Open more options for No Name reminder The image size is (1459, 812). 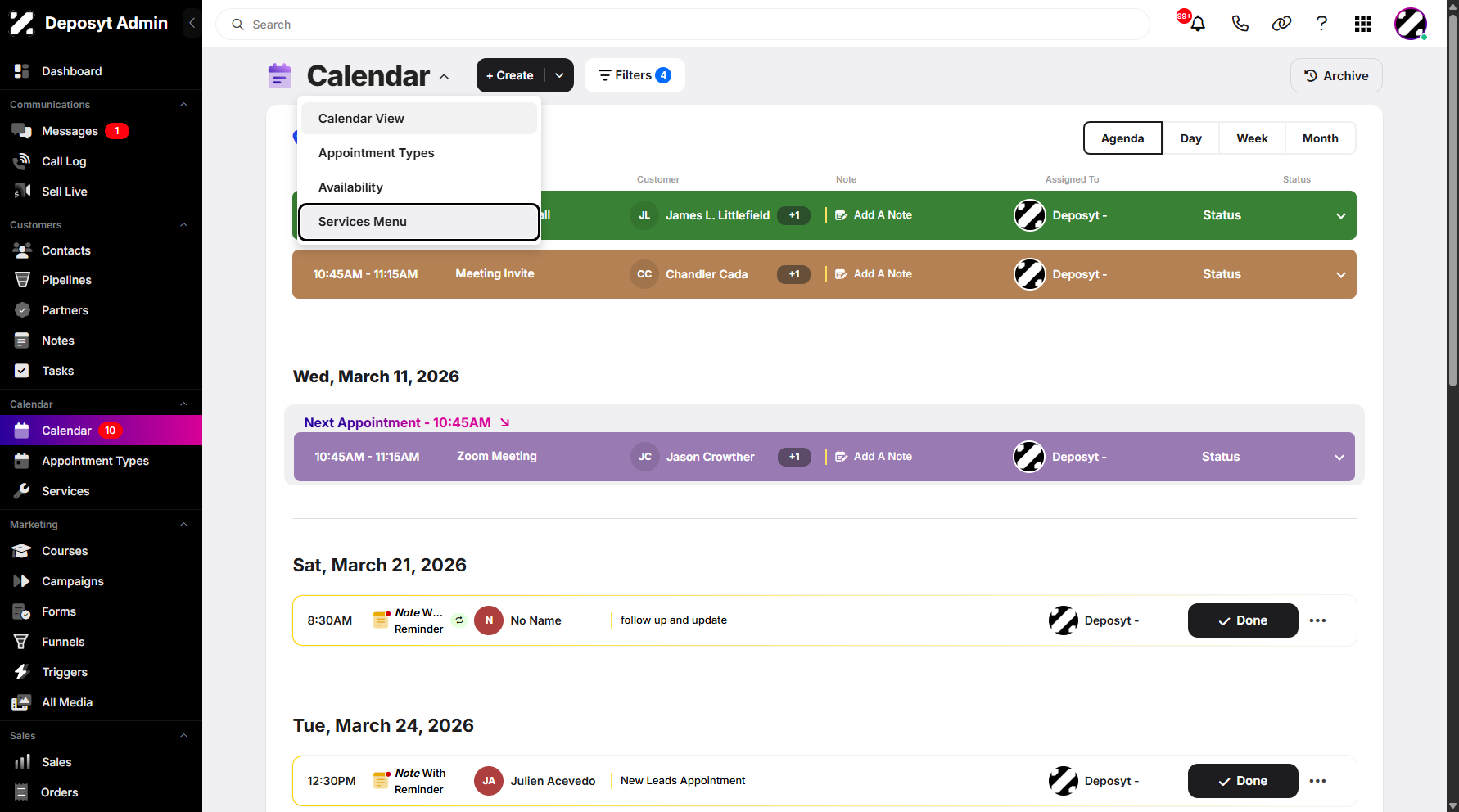tap(1317, 620)
